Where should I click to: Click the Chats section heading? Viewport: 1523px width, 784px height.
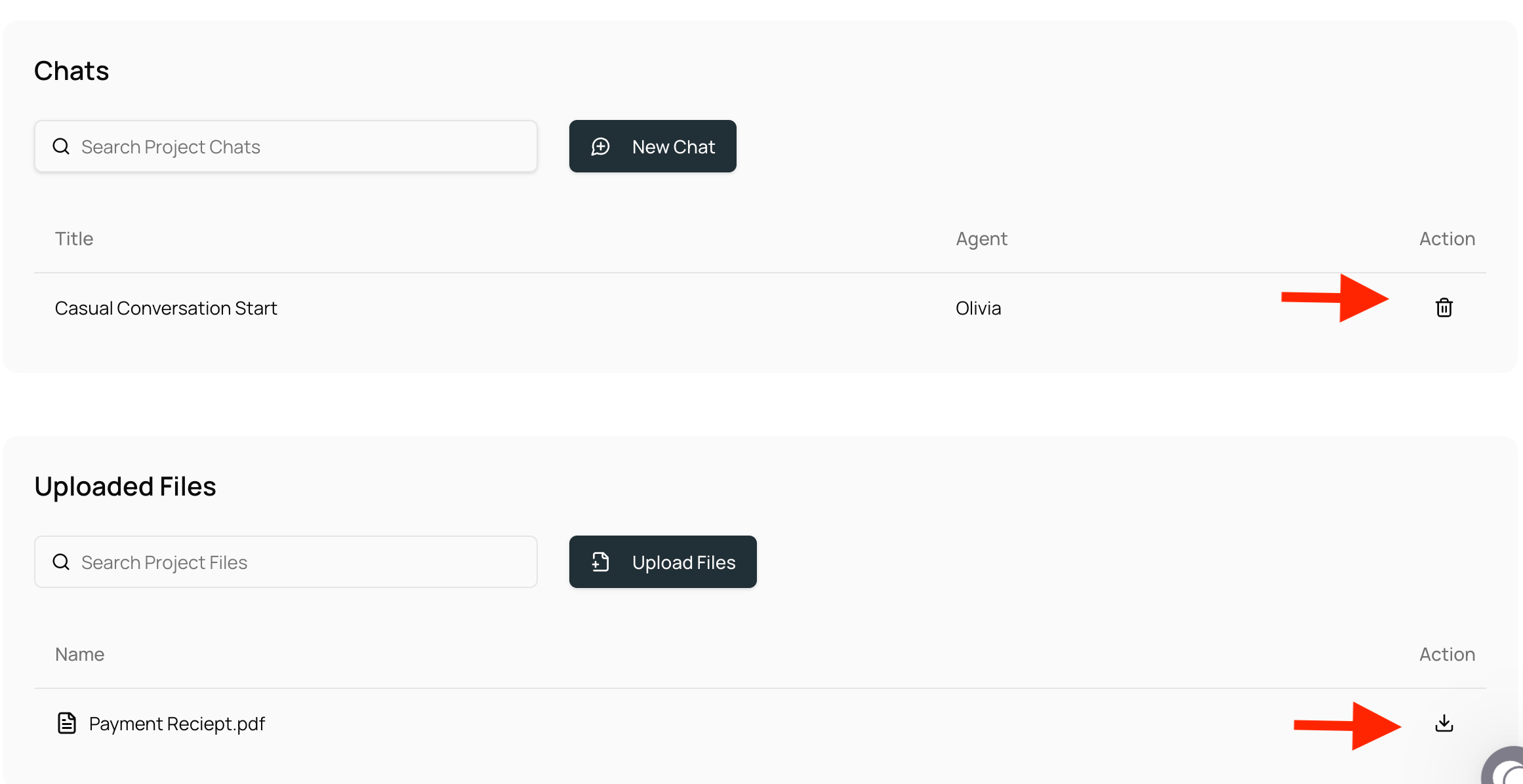(71, 71)
